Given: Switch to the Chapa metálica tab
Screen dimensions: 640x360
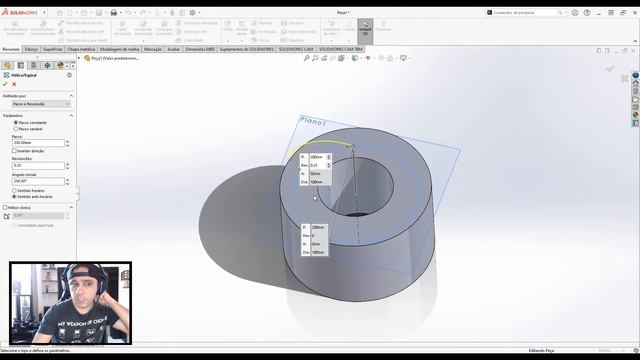Looking at the screenshot, I should 81,49.
